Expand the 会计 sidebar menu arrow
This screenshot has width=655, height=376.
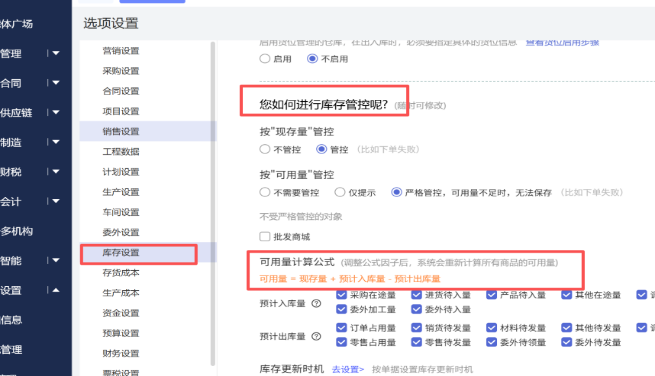(x=56, y=201)
